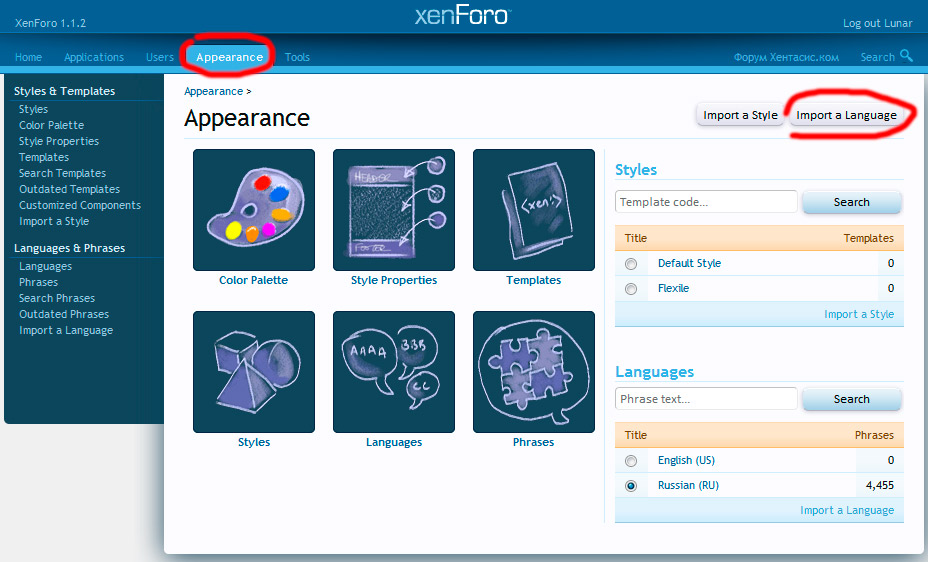Image resolution: width=928 pixels, height=562 pixels.
Task: Click the 4,455 phrases count
Action: pyautogui.click(x=879, y=486)
